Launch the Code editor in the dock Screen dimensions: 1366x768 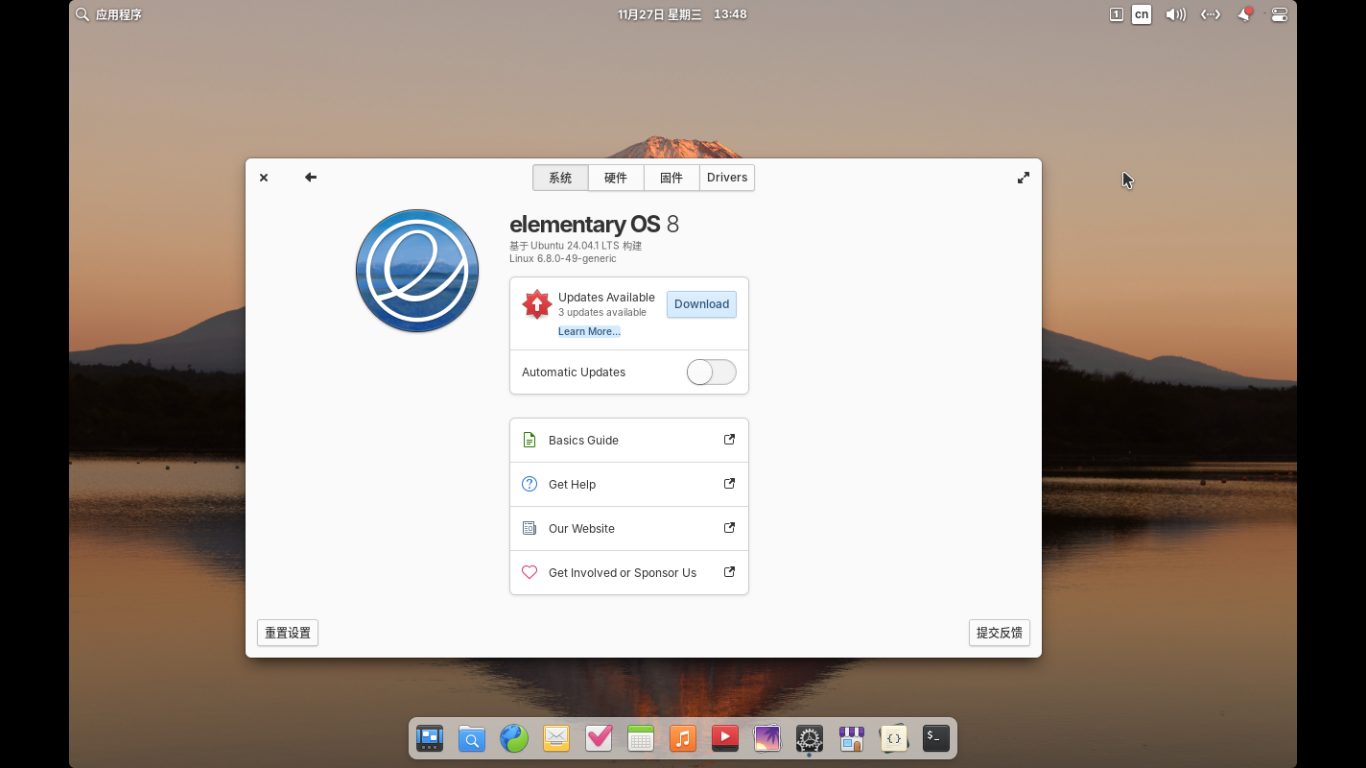pyautogui.click(x=894, y=739)
